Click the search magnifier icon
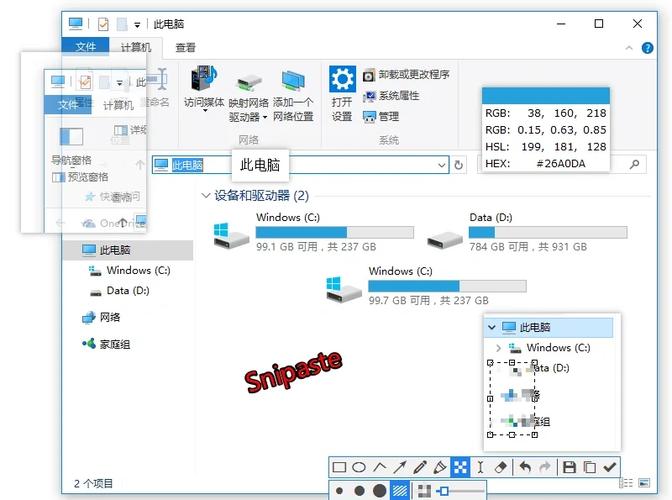This screenshot has width=672, height=500. tap(635, 164)
